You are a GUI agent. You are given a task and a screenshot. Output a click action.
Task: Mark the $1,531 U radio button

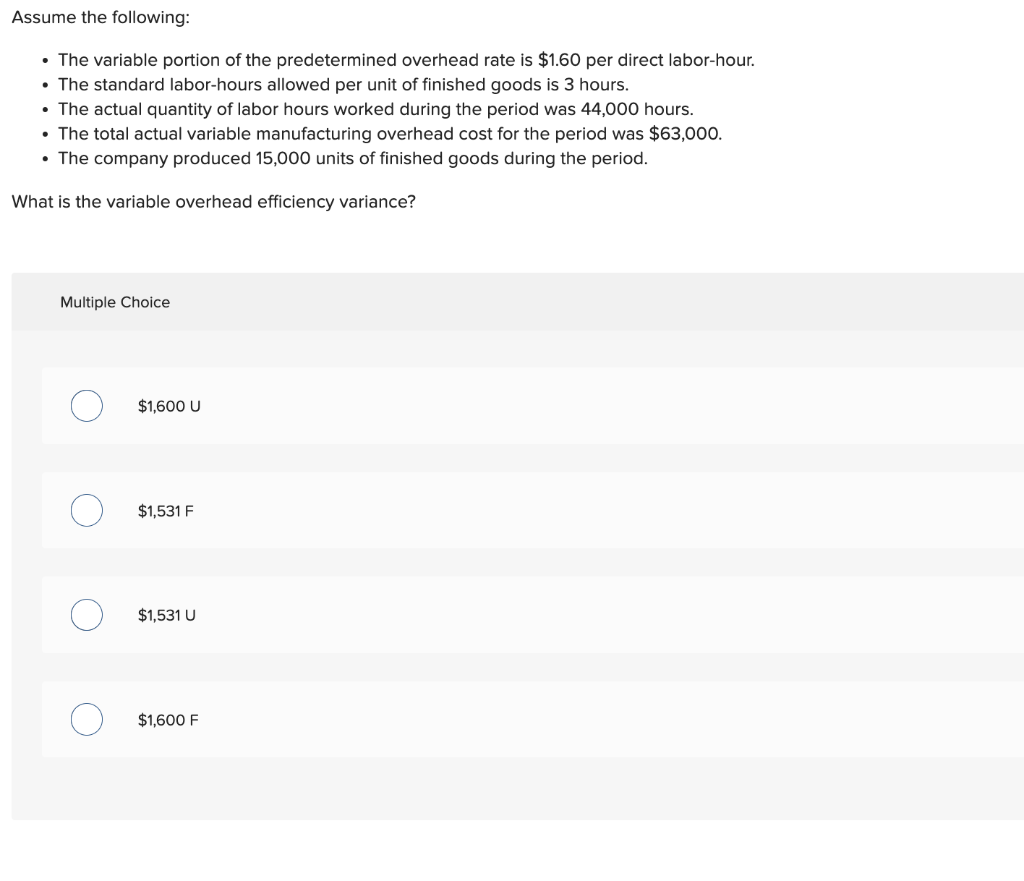87,615
